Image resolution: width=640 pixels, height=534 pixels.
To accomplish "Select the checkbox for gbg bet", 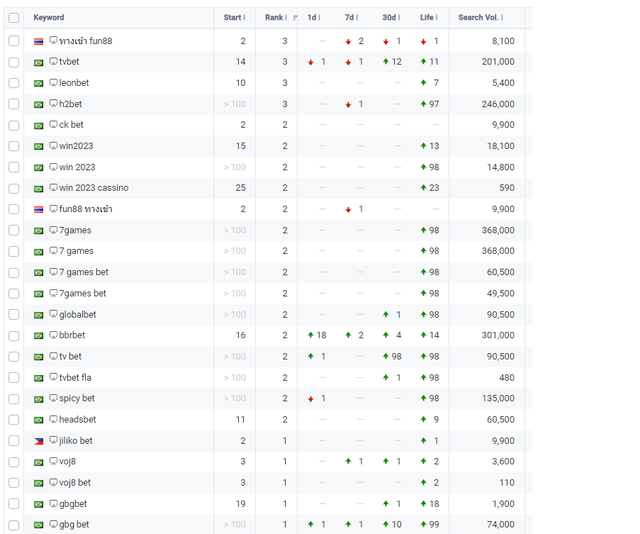I will point(13,525).
